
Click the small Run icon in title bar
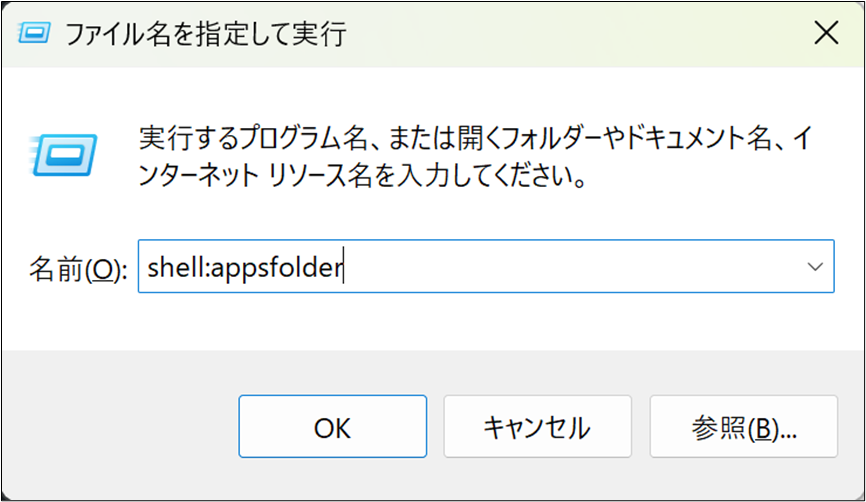(x=36, y=35)
